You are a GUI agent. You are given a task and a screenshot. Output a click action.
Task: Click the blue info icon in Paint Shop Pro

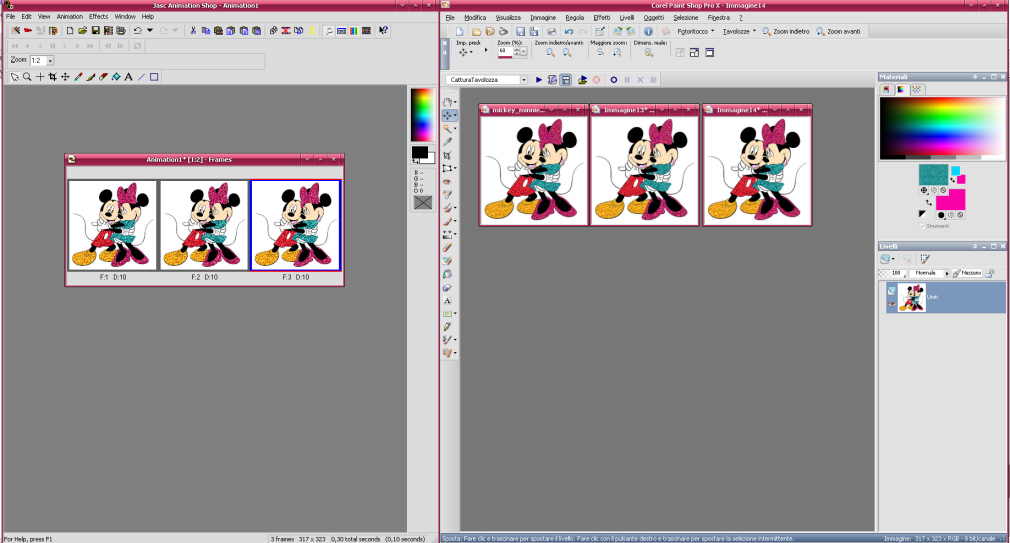pos(648,31)
